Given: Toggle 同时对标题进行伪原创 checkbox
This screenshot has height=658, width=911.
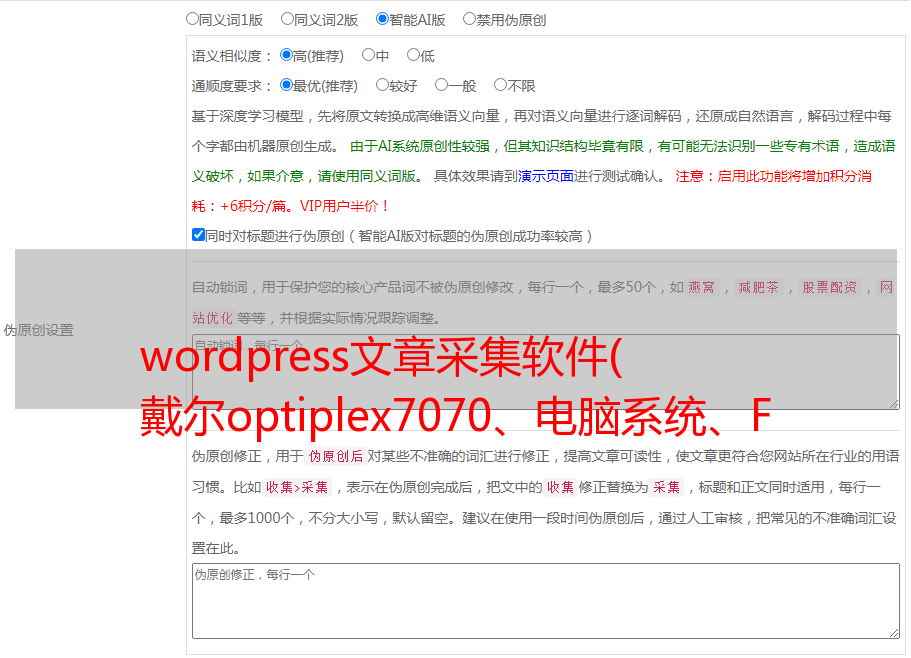Looking at the screenshot, I should click(198, 235).
